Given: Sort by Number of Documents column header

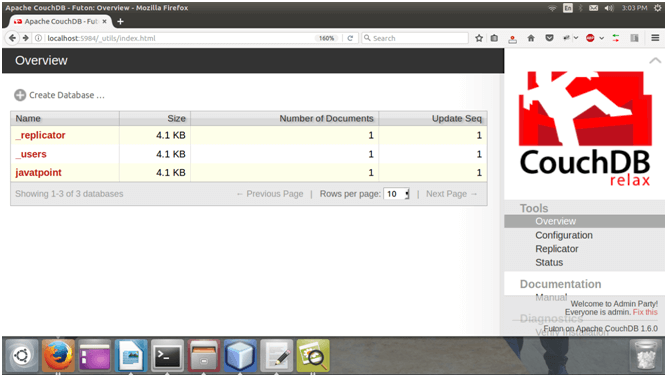Looking at the screenshot, I should click(x=285, y=118).
